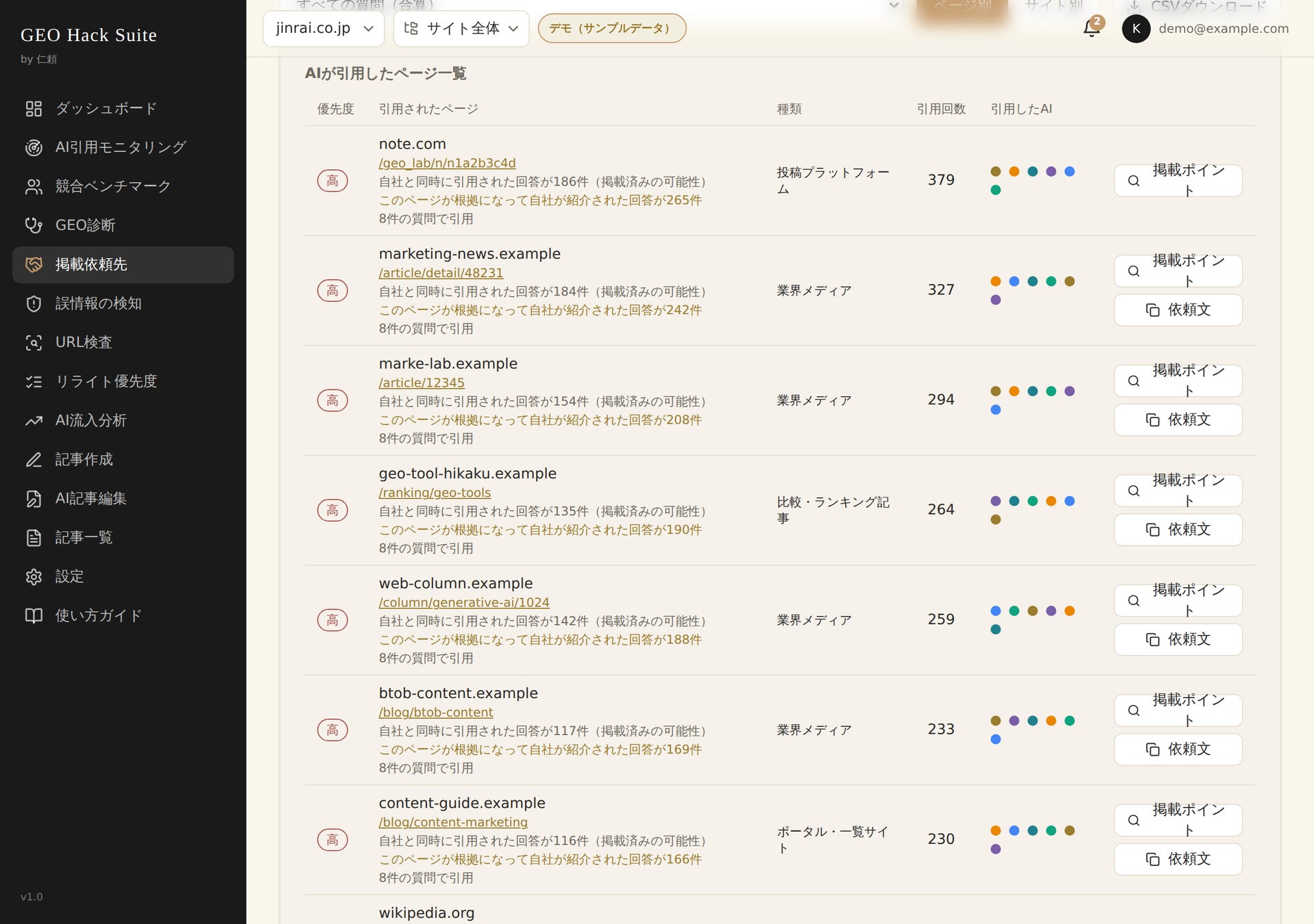Click 掲載ポイント for geo-tool-hikaku.example

pos(1178,491)
